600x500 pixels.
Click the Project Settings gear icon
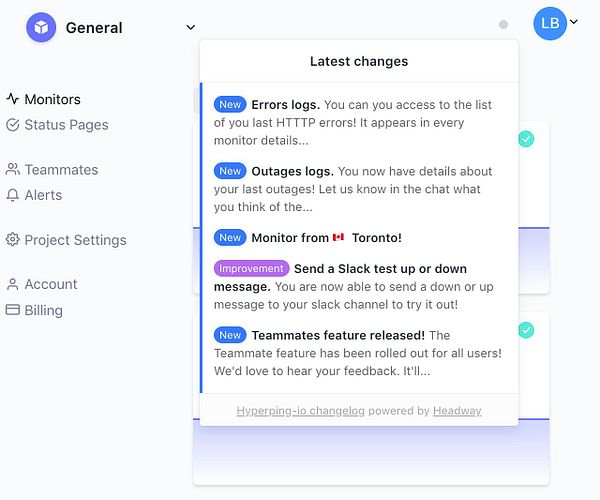coord(13,240)
